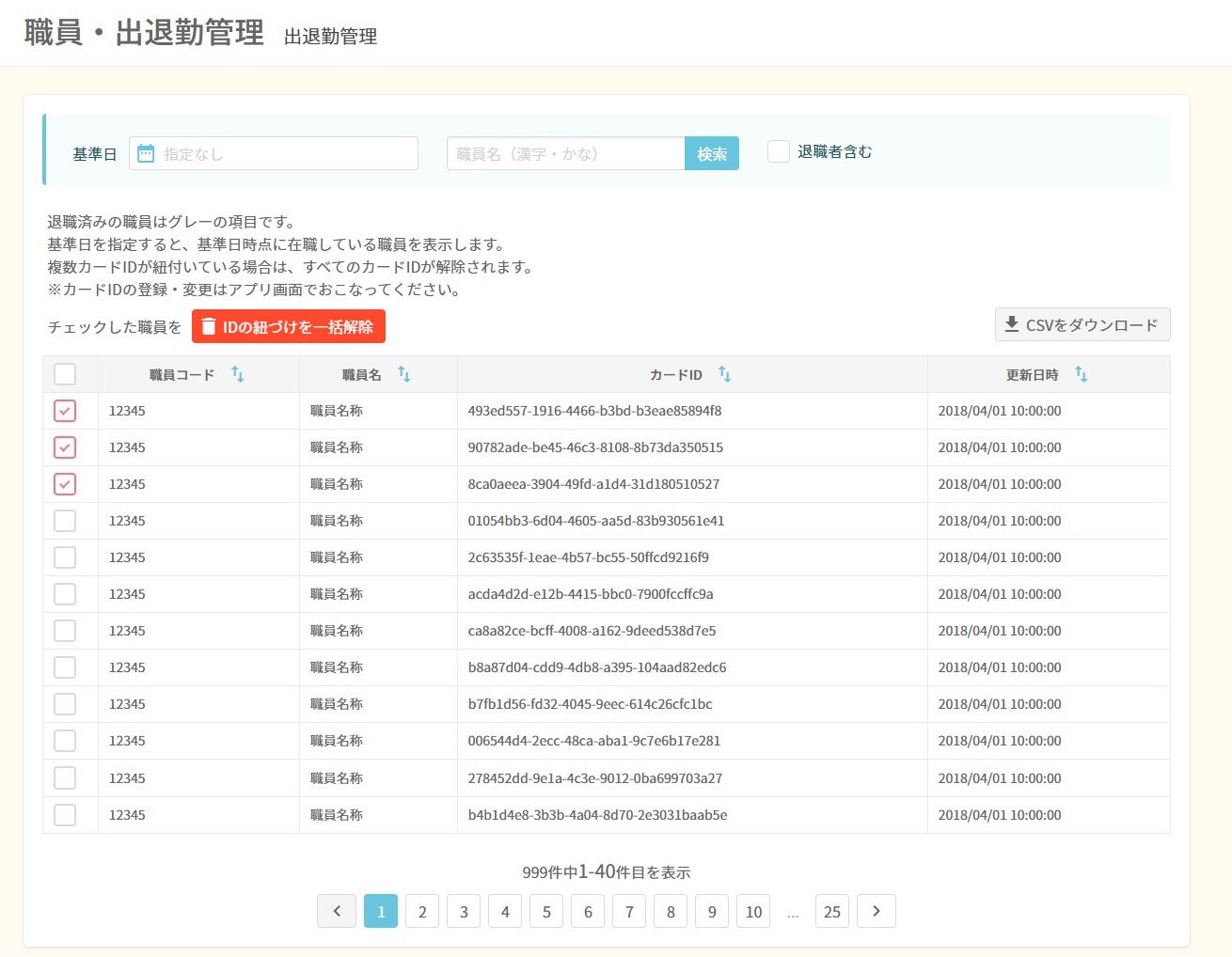Check row with card ID b4b1d4e8-3b3b-4a04
Screen dimensions: 1232x957
(65, 815)
